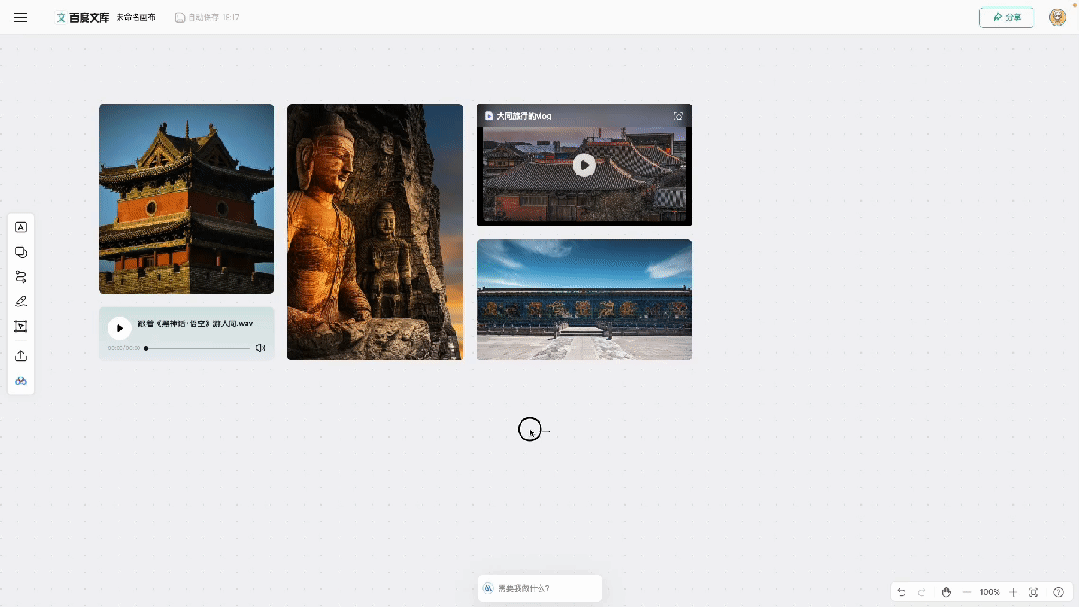Click the untitled canvas name text

[136, 17]
